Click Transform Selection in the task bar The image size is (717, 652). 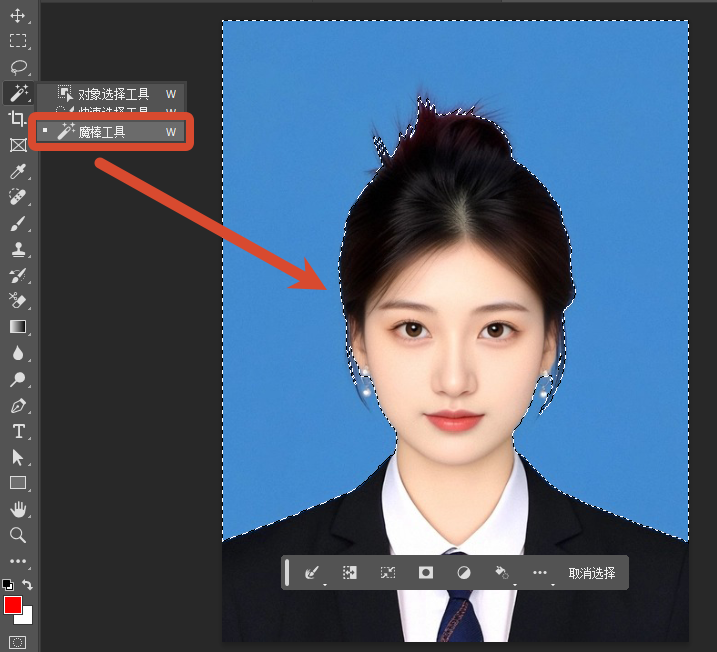click(x=388, y=573)
